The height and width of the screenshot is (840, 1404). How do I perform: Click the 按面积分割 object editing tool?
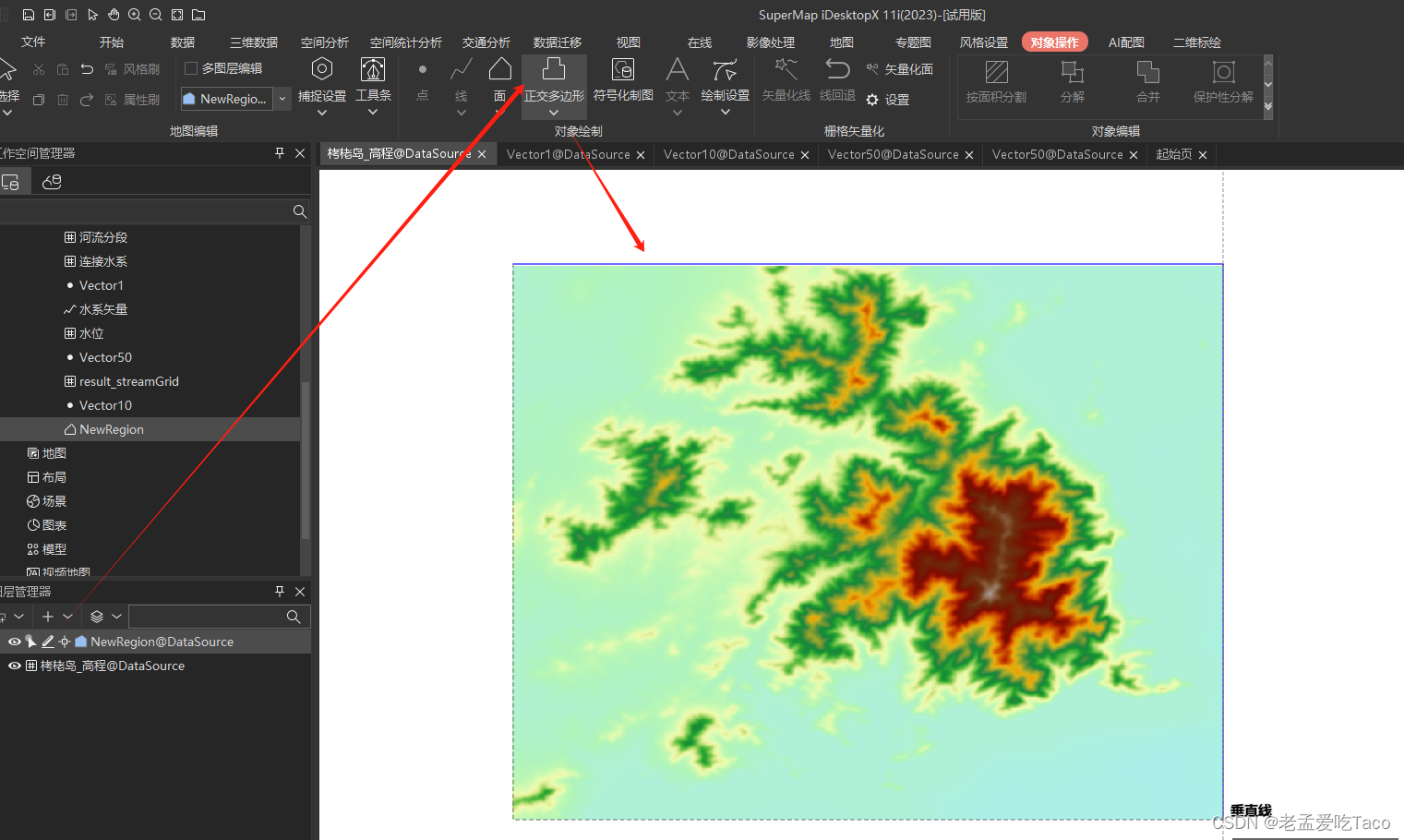(x=997, y=81)
